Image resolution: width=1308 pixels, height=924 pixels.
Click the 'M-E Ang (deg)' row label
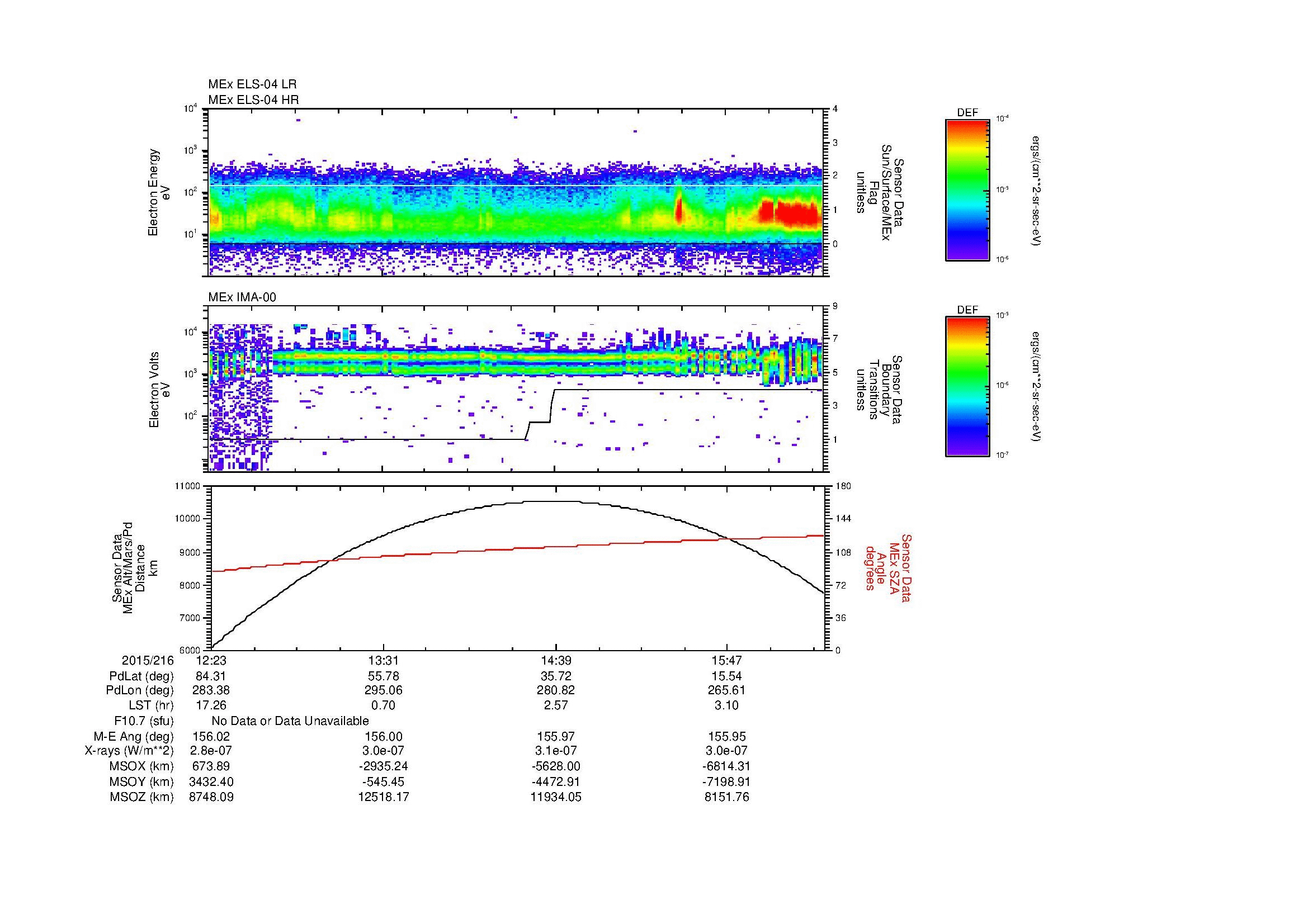click(134, 736)
